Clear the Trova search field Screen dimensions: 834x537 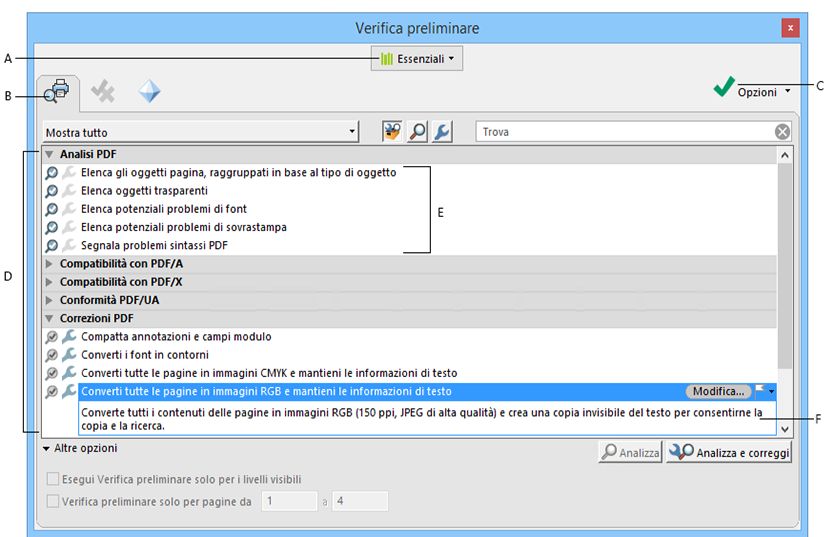(x=782, y=132)
